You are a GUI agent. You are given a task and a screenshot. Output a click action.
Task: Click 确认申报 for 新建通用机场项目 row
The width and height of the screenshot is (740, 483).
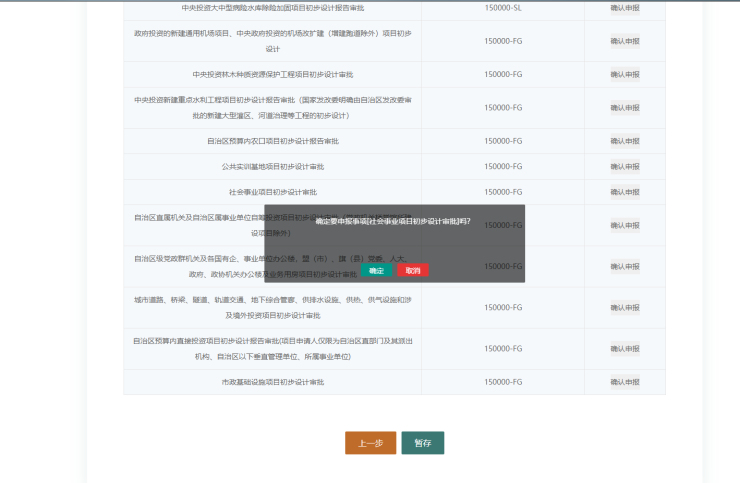(625, 41)
